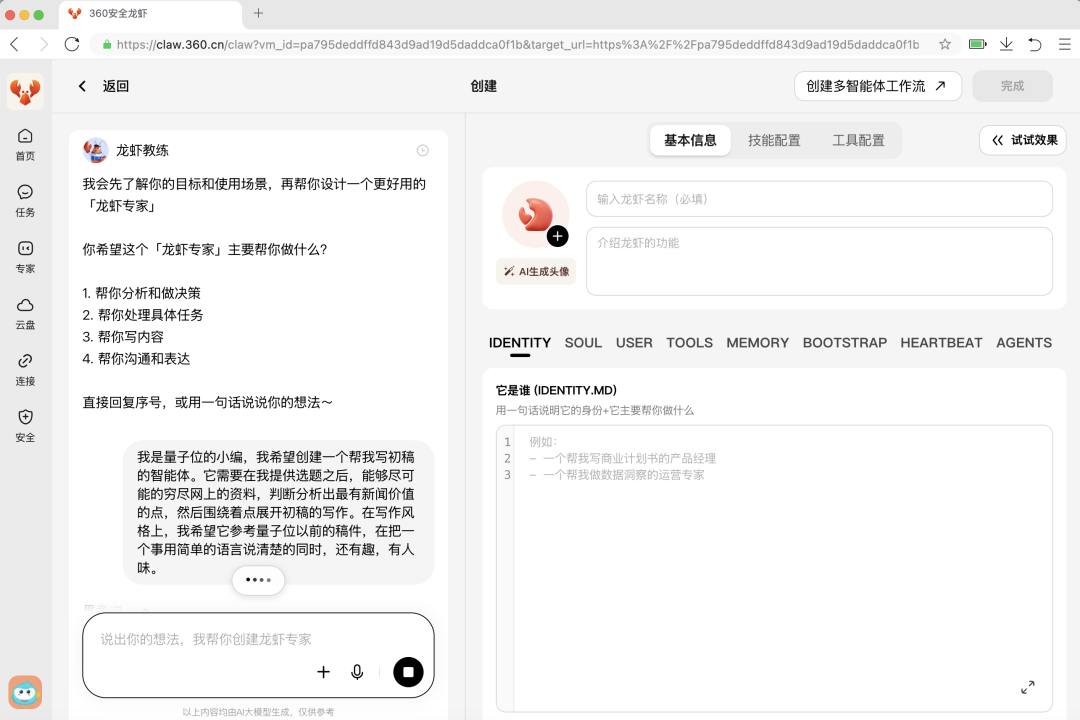
Task: Reload the page with refresh icon
Action: pyautogui.click(x=72, y=45)
